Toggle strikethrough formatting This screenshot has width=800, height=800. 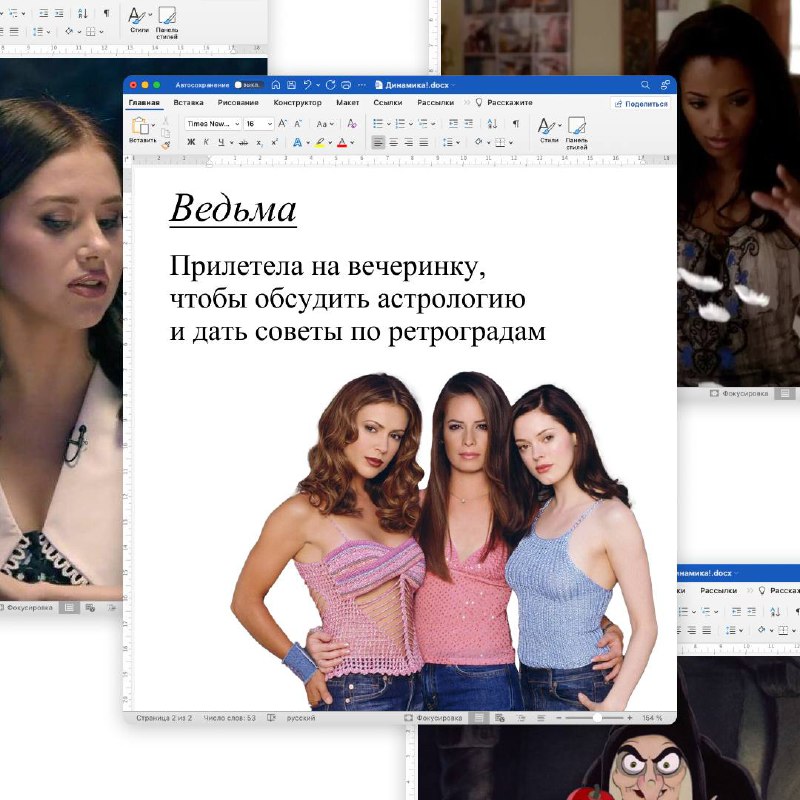pyautogui.click(x=243, y=142)
